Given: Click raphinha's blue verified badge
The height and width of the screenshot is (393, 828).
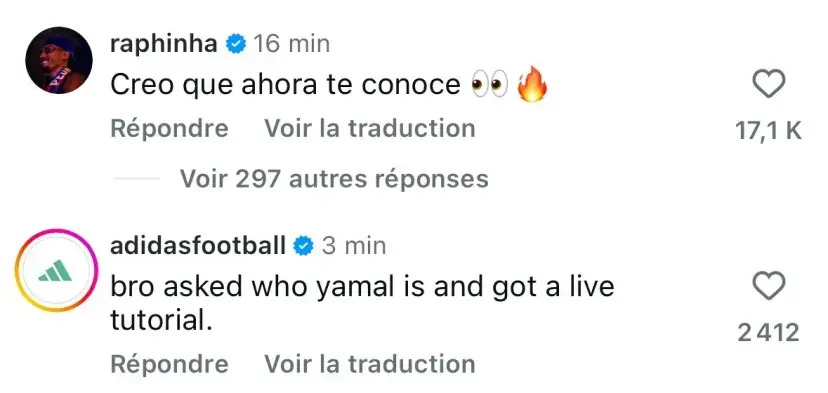Looking at the screenshot, I should click(236, 44).
